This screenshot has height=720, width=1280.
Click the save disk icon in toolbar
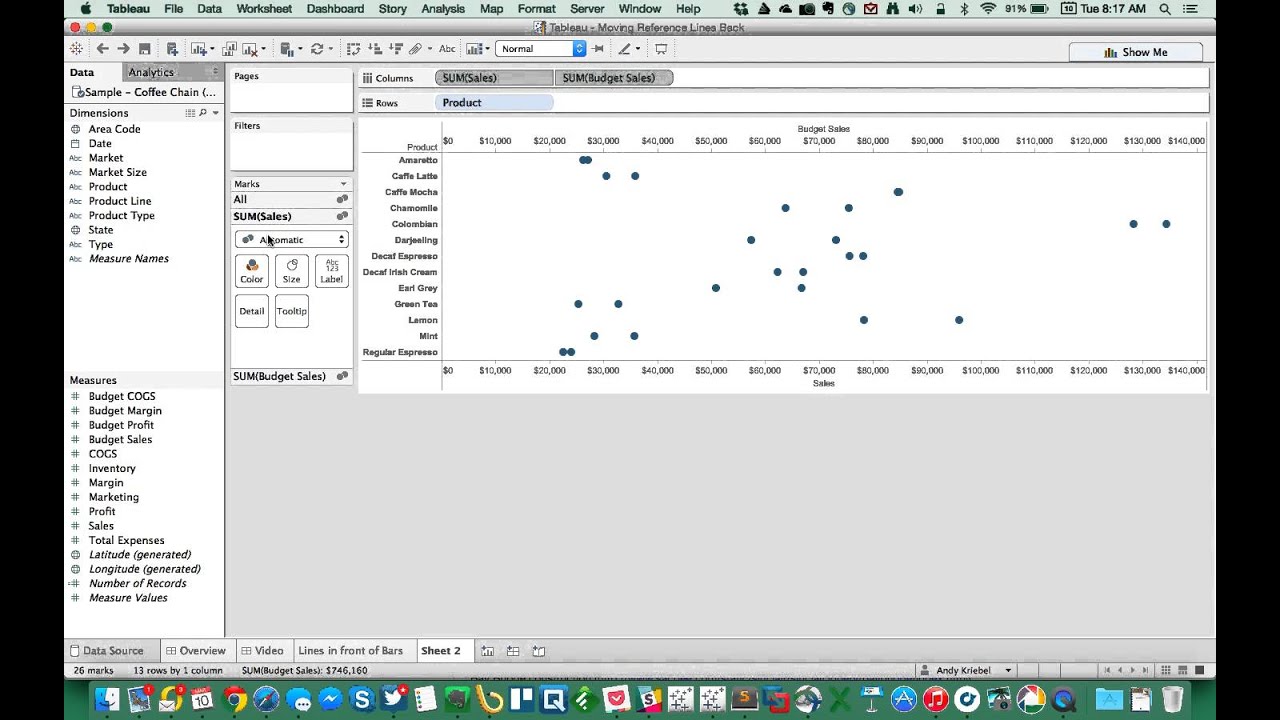pos(144,48)
